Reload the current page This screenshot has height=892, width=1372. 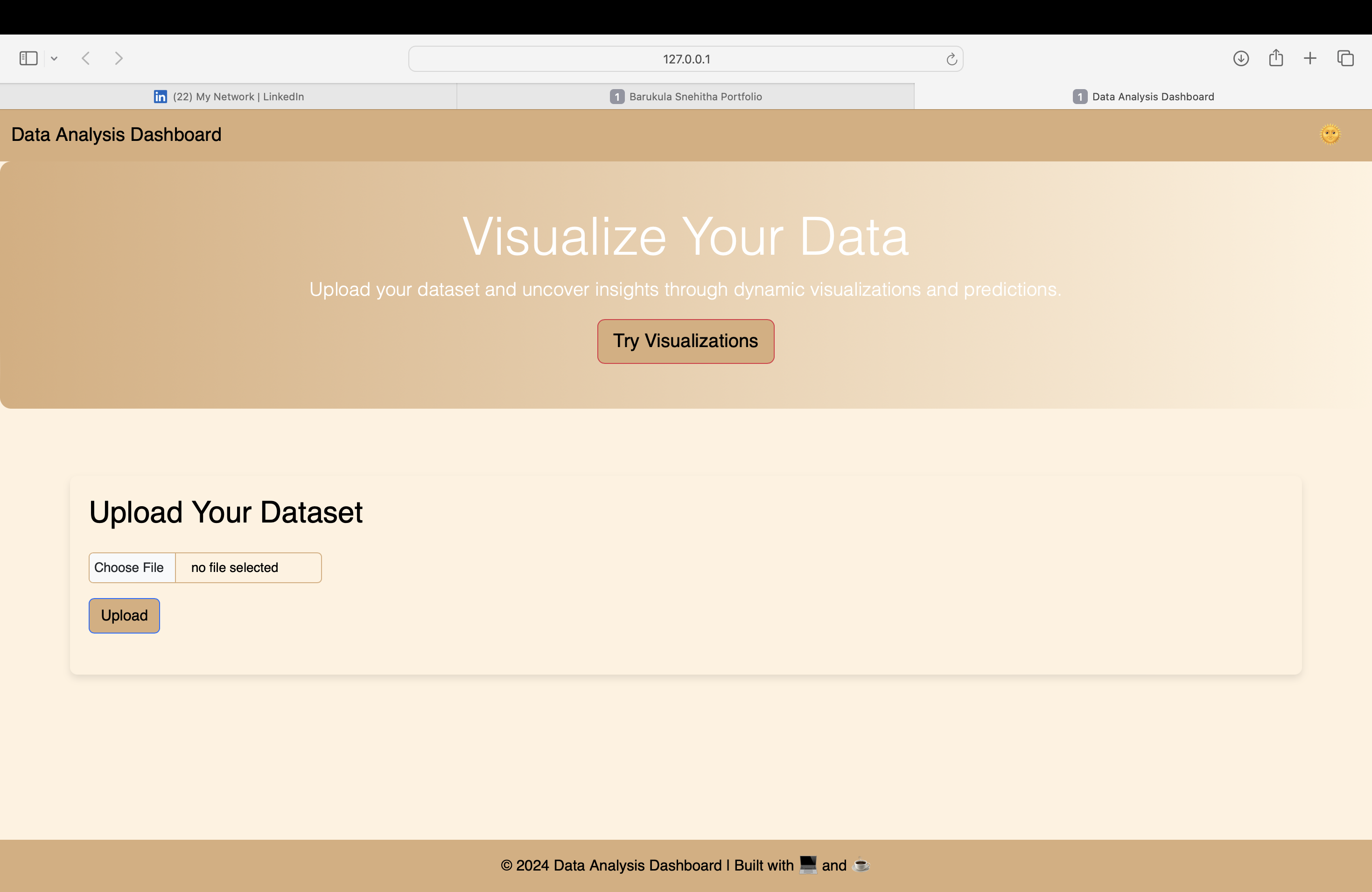click(951, 58)
